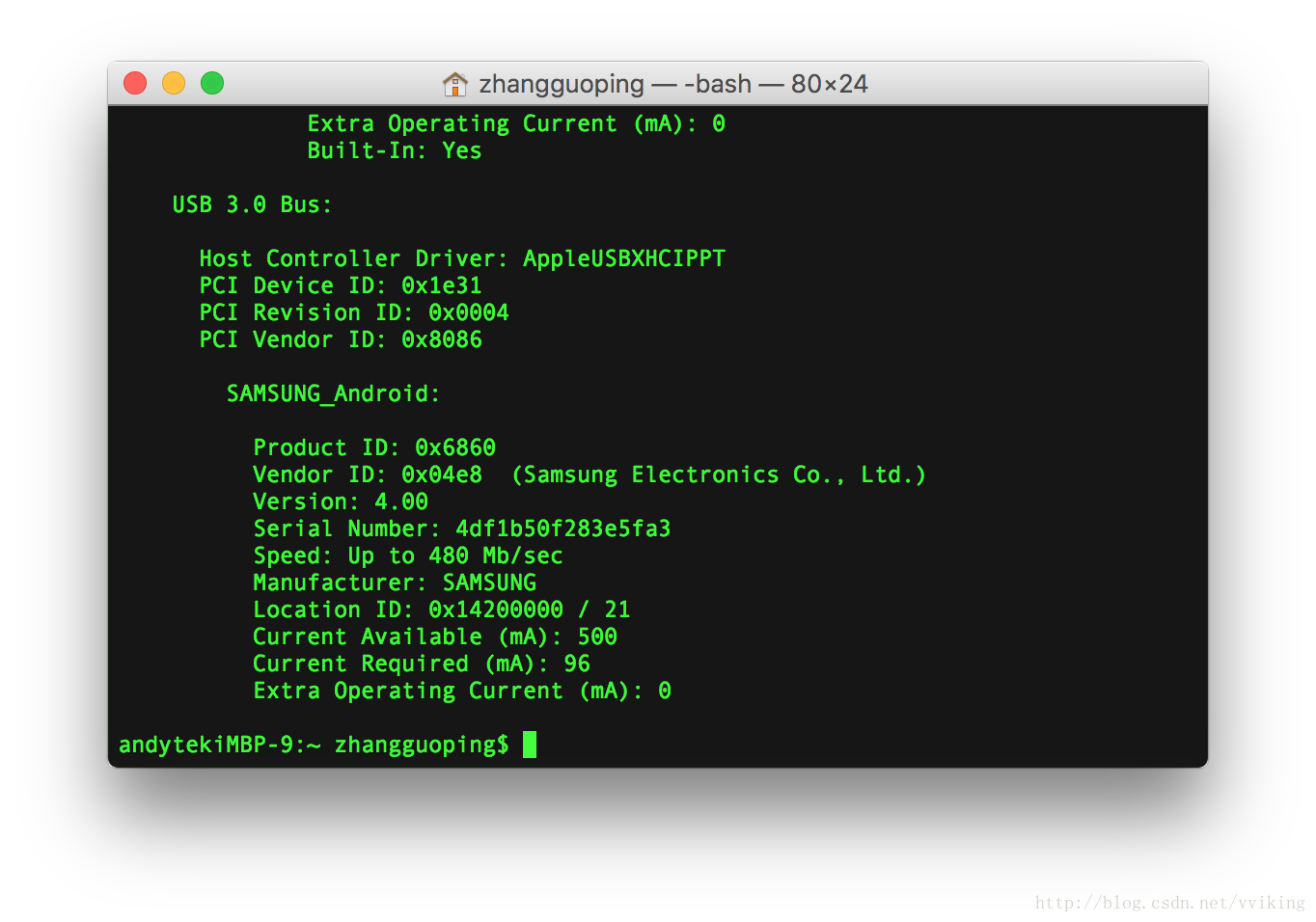Click the home folder icon in title bar
Viewport: 1316px width, 922px height.
click(x=454, y=84)
